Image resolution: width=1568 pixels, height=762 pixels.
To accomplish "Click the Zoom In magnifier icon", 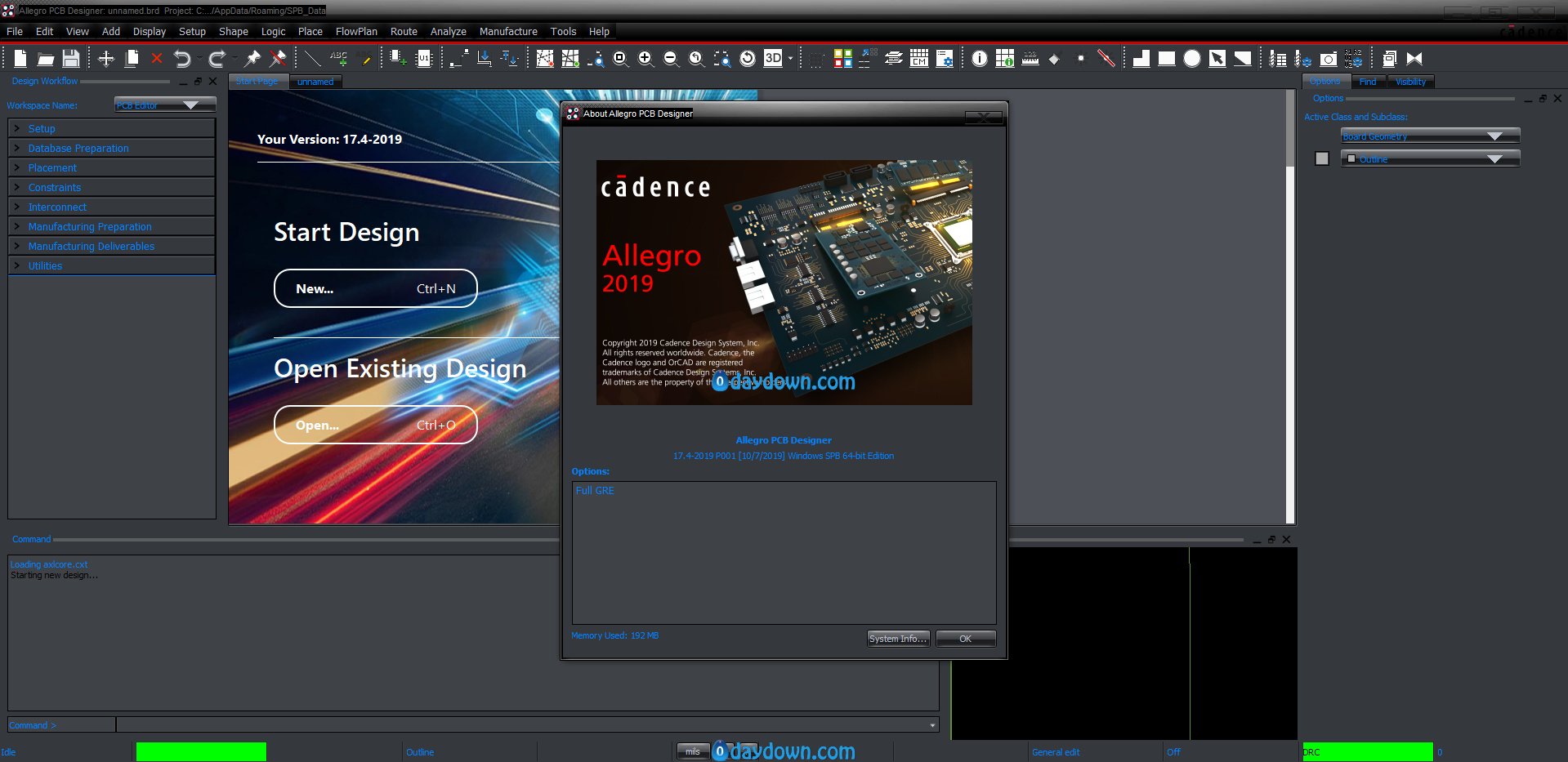I will (646, 58).
